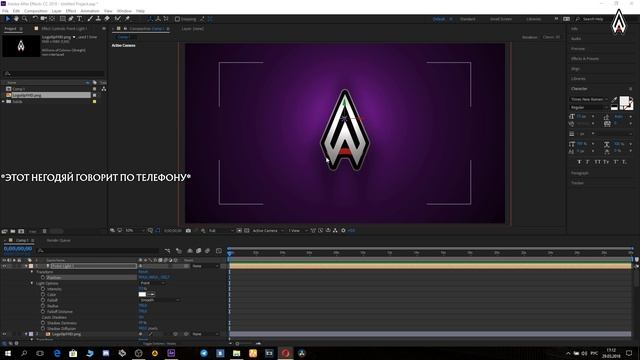Open the composition mini-flowchart icon
Viewport: 640px width, 360px height.
tap(167, 251)
